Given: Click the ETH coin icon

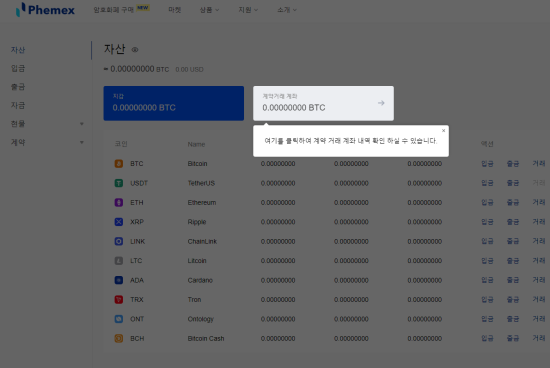Looking at the screenshot, I should [119, 202].
